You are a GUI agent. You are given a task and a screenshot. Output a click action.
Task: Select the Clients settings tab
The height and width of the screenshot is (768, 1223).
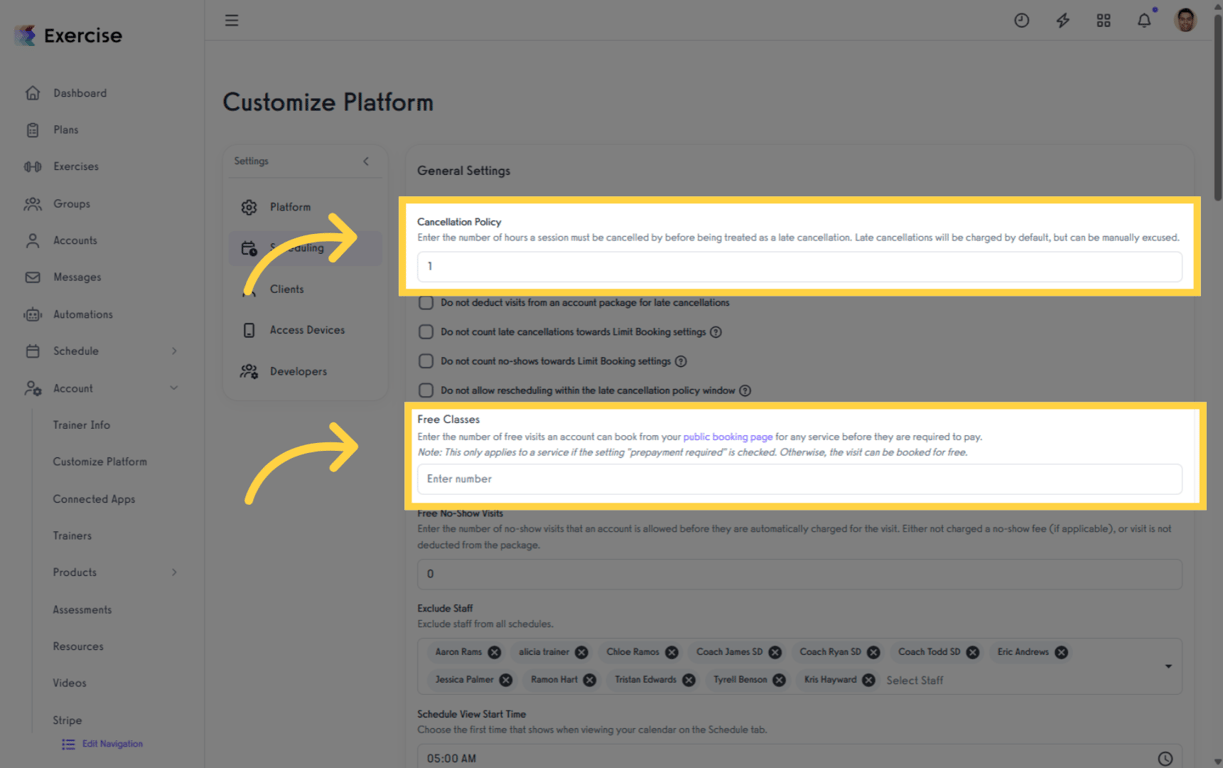305,289
